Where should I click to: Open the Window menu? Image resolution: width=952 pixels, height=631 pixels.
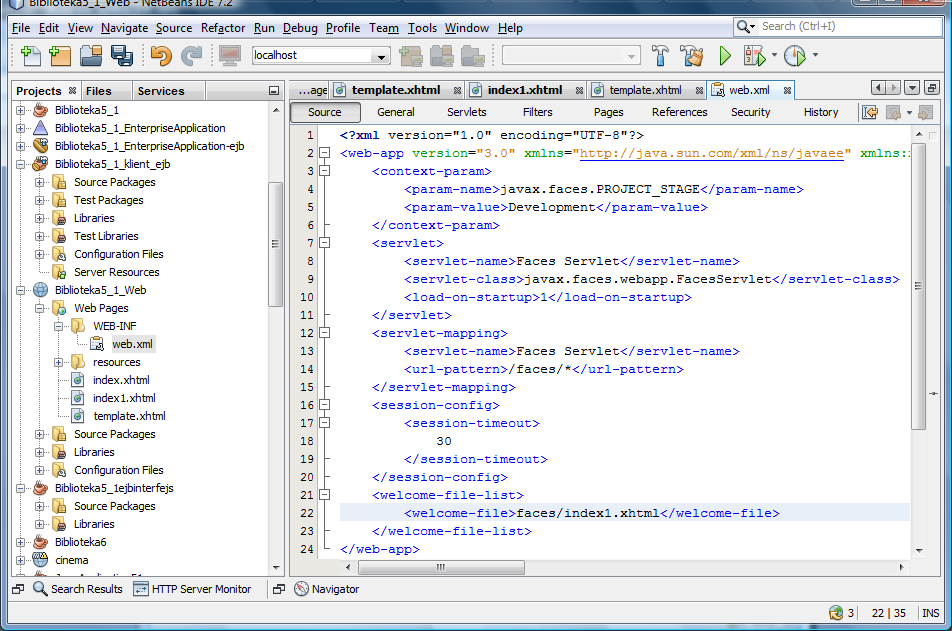coord(466,28)
